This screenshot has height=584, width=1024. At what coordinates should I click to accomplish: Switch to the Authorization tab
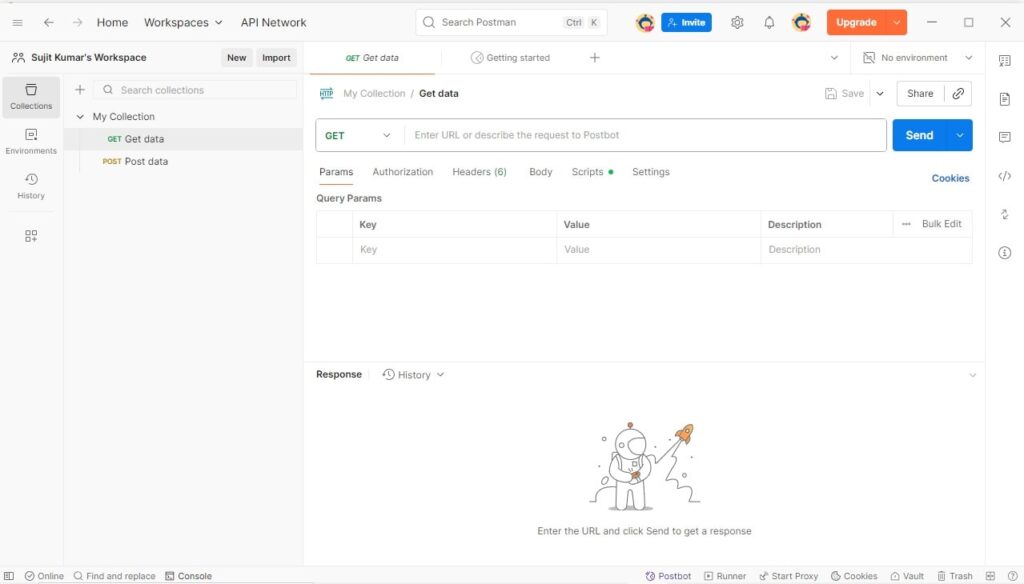402,172
